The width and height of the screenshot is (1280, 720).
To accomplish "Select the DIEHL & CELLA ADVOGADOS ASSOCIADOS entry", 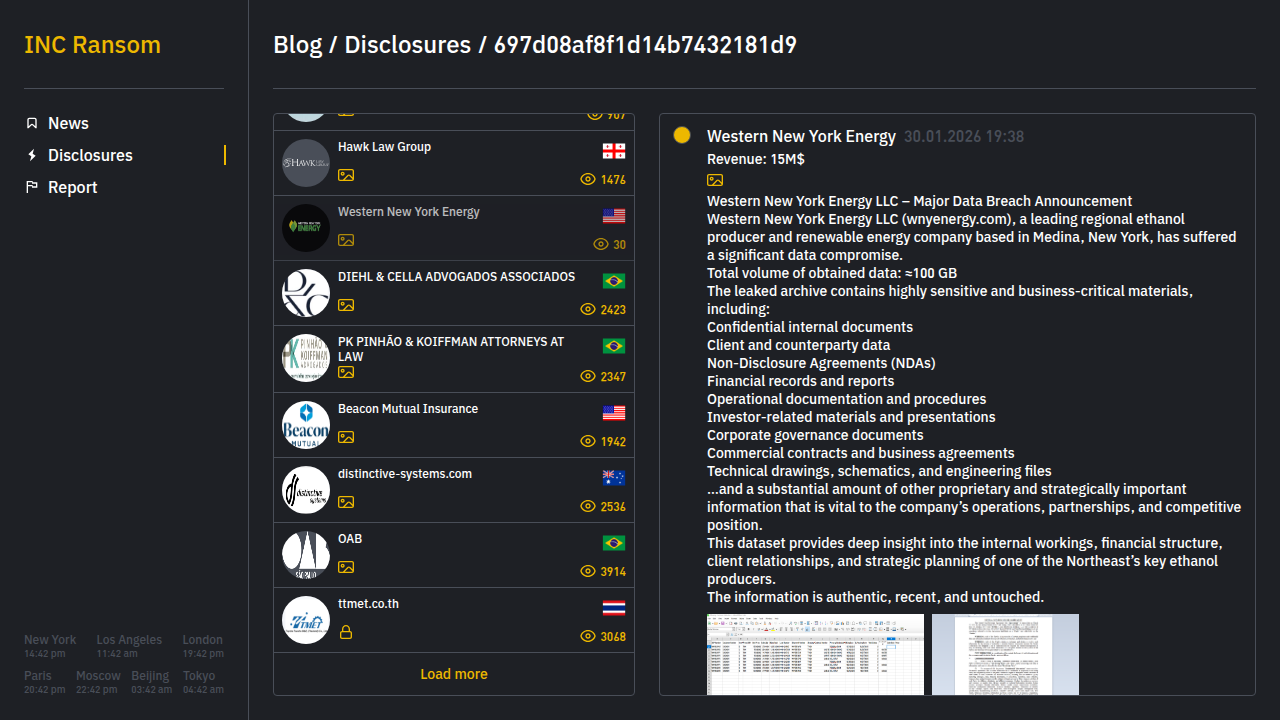I will (x=456, y=277).
